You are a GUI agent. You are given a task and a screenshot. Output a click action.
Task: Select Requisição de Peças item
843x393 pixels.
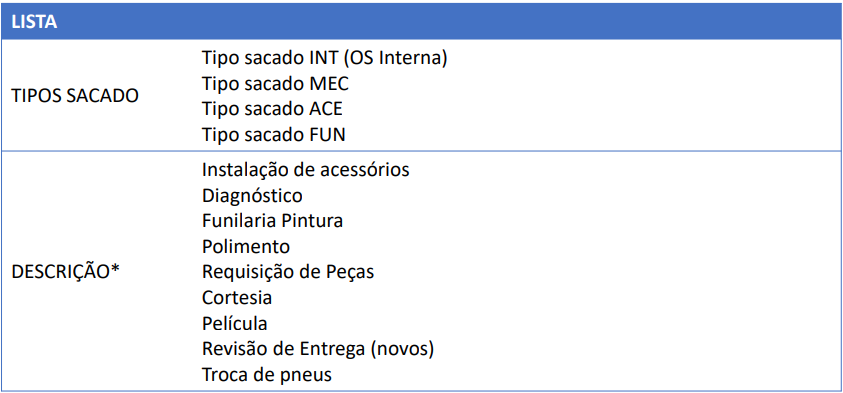pos(288,272)
